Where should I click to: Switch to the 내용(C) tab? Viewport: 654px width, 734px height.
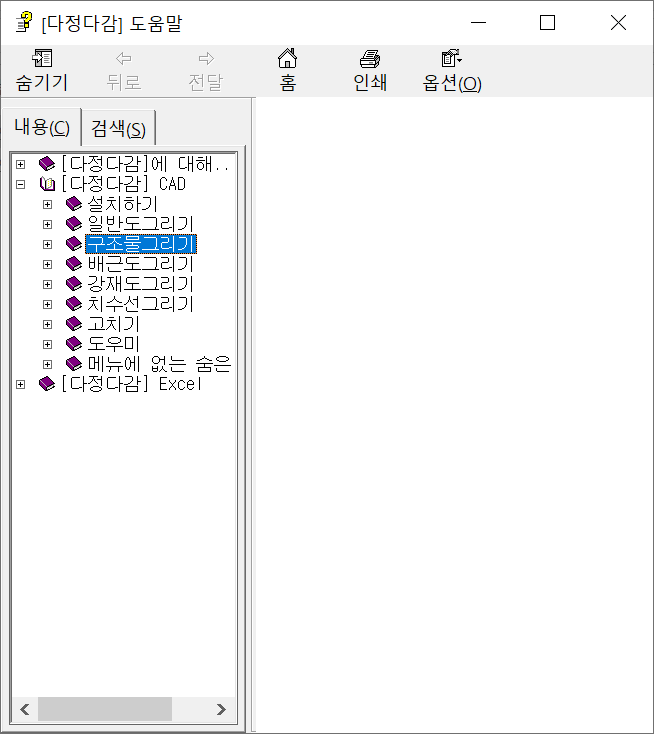click(x=42, y=127)
